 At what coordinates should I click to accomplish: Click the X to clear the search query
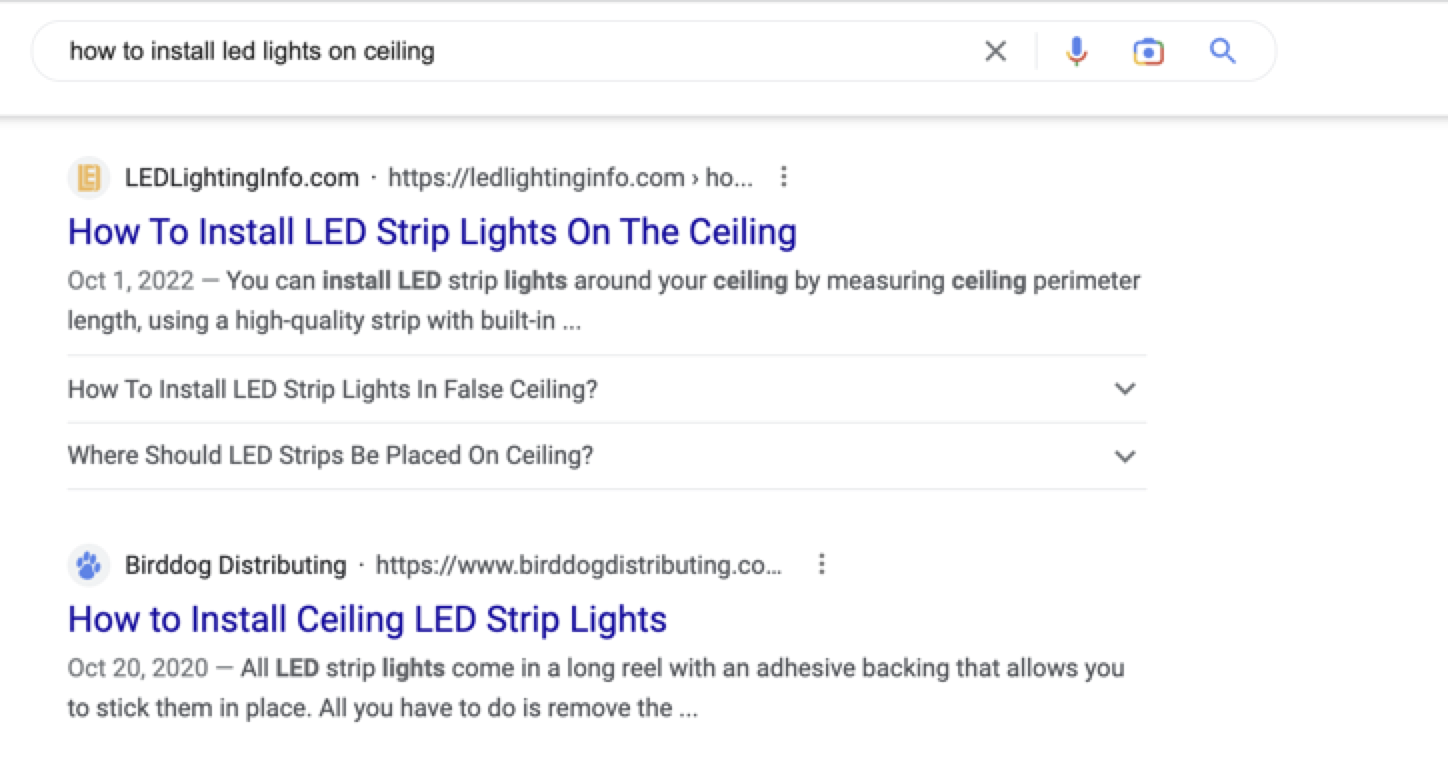tap(995, 50)
